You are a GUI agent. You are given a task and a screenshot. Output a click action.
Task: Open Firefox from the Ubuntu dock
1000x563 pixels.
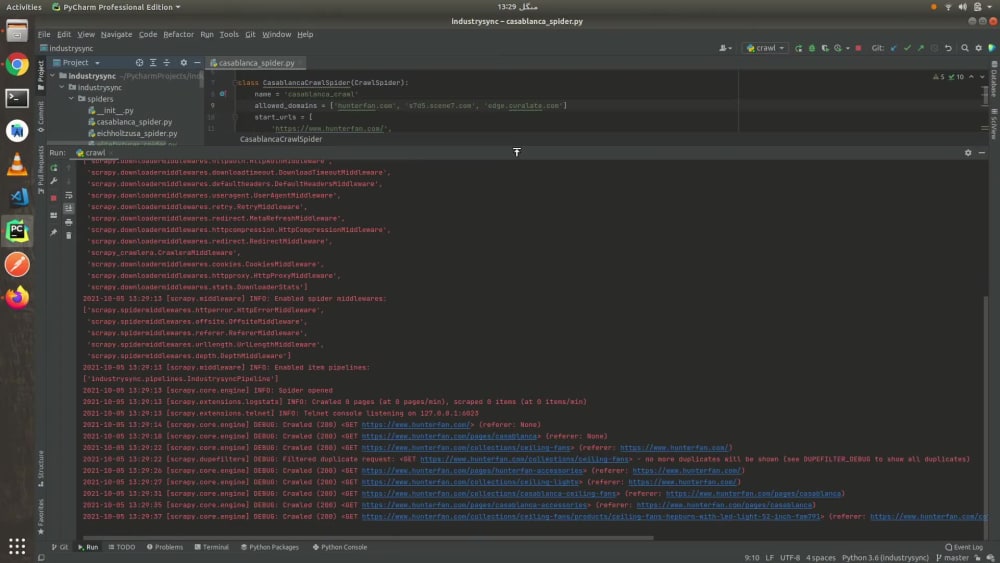(17, 298)
